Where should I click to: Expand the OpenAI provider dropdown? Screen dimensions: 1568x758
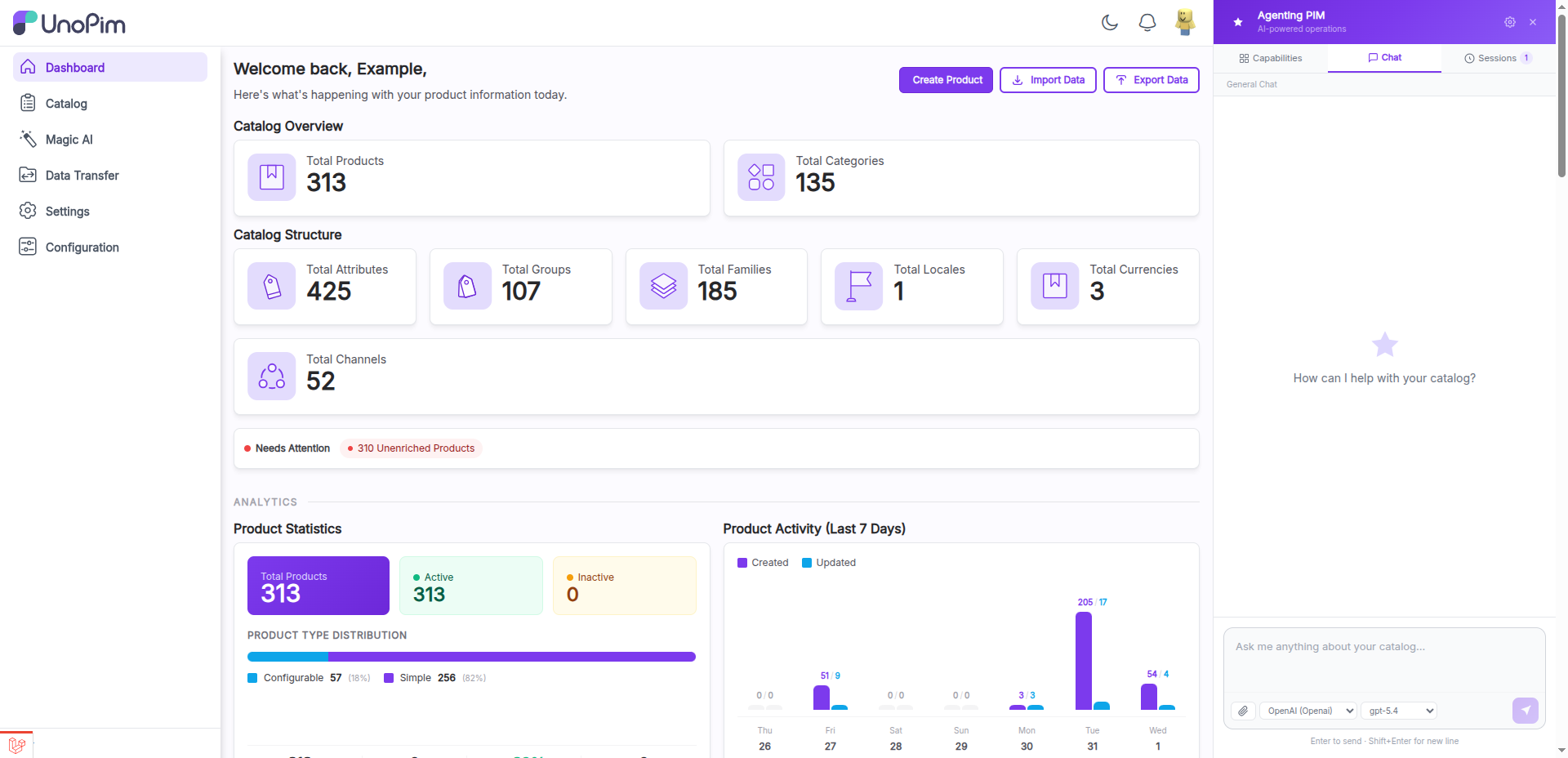point(1307,711)
